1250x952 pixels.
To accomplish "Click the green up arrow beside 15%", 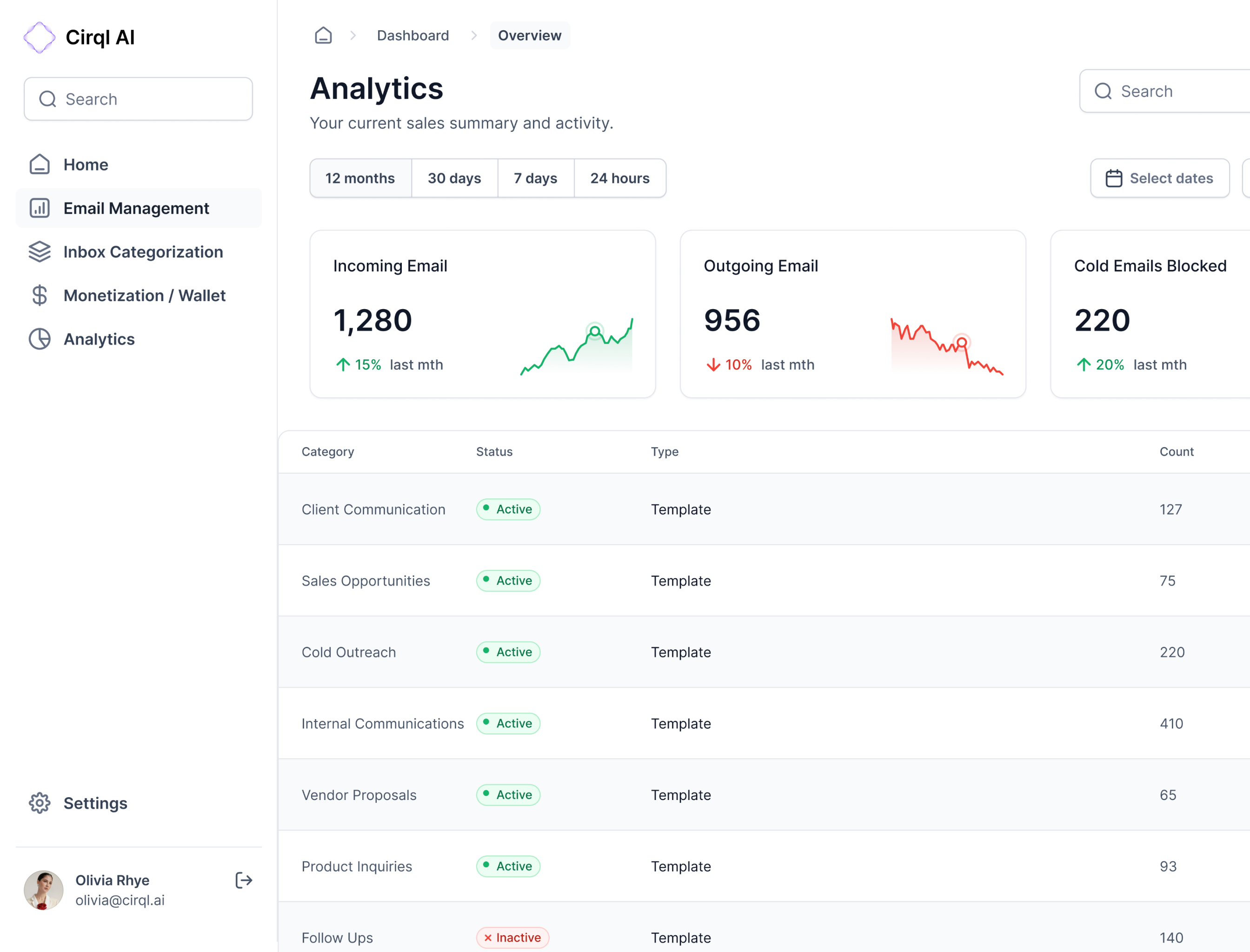I will (343, 364).
